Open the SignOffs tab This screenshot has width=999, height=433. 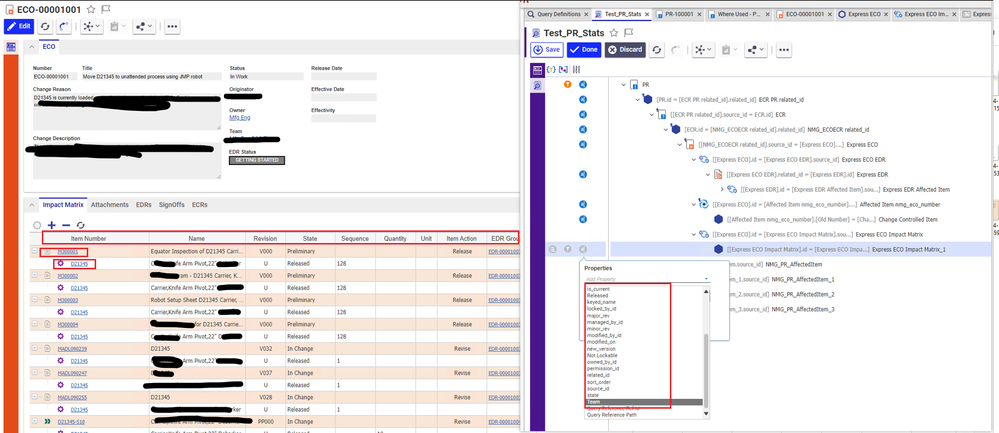pos(171,205)
